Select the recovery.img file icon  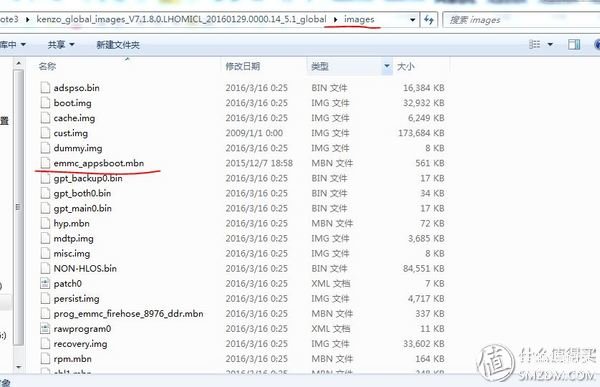45,344
